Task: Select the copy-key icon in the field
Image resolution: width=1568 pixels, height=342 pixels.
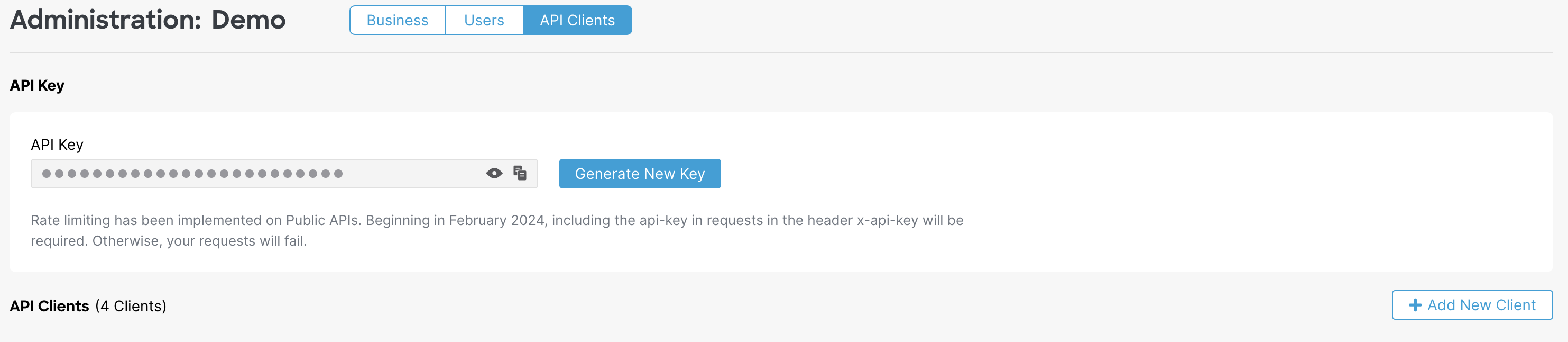Action: pos(519,173)
